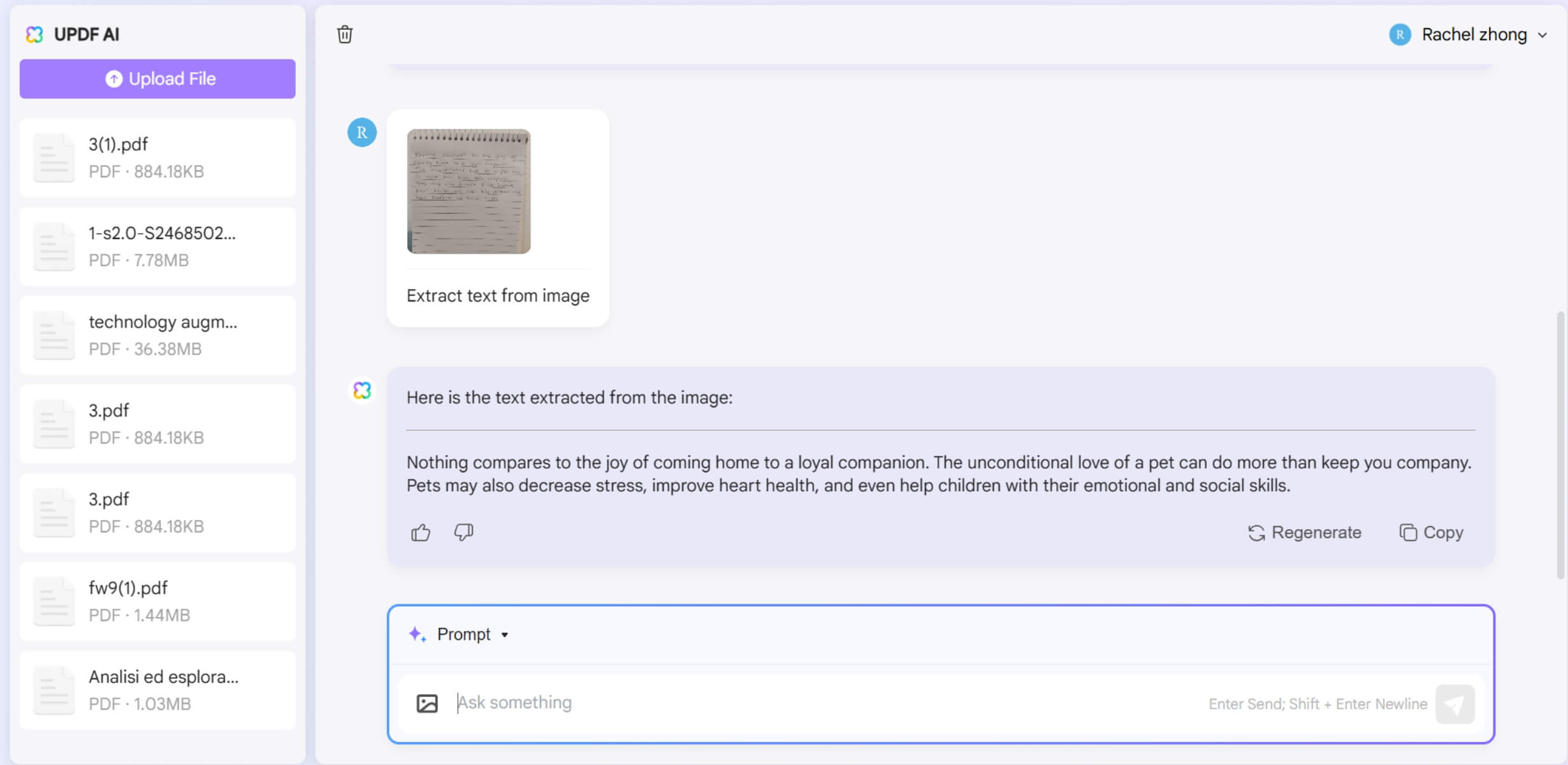The height and width of the screenshot is (765, 1568).
Task: Focus the Ask something input field
Action: (x=829, y=703)
